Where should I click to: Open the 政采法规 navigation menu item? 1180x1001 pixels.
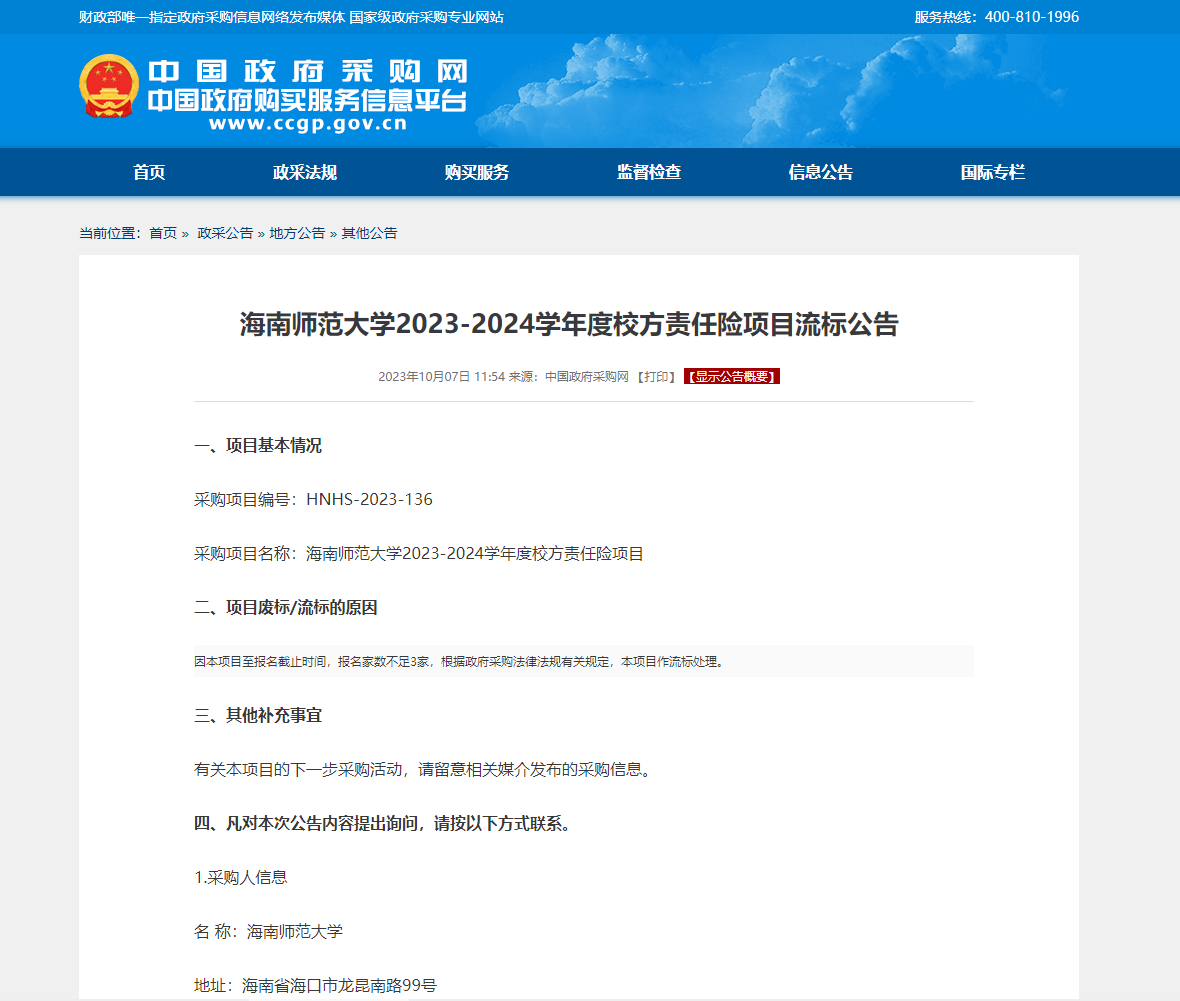pos(305,172)
